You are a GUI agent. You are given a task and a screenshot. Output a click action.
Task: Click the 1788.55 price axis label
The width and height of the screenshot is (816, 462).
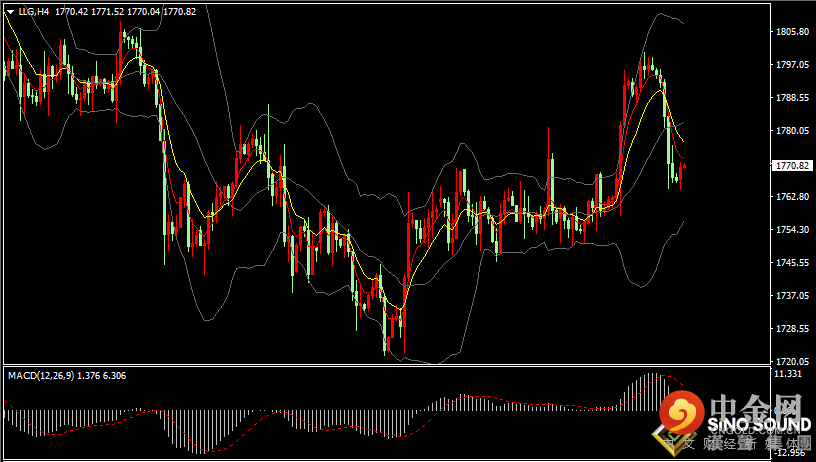pos(792,98)
